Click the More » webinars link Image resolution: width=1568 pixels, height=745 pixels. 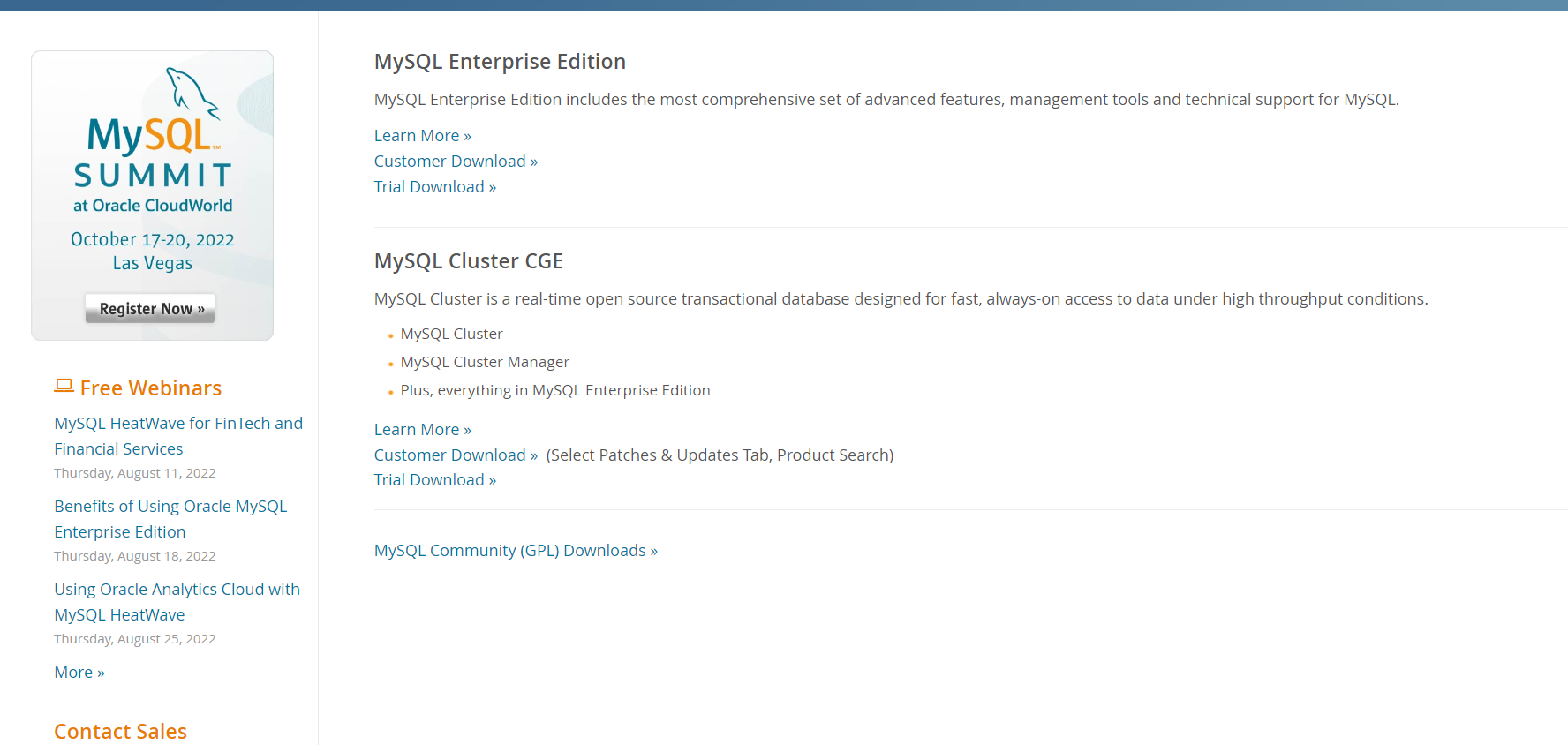coord(79,673)
